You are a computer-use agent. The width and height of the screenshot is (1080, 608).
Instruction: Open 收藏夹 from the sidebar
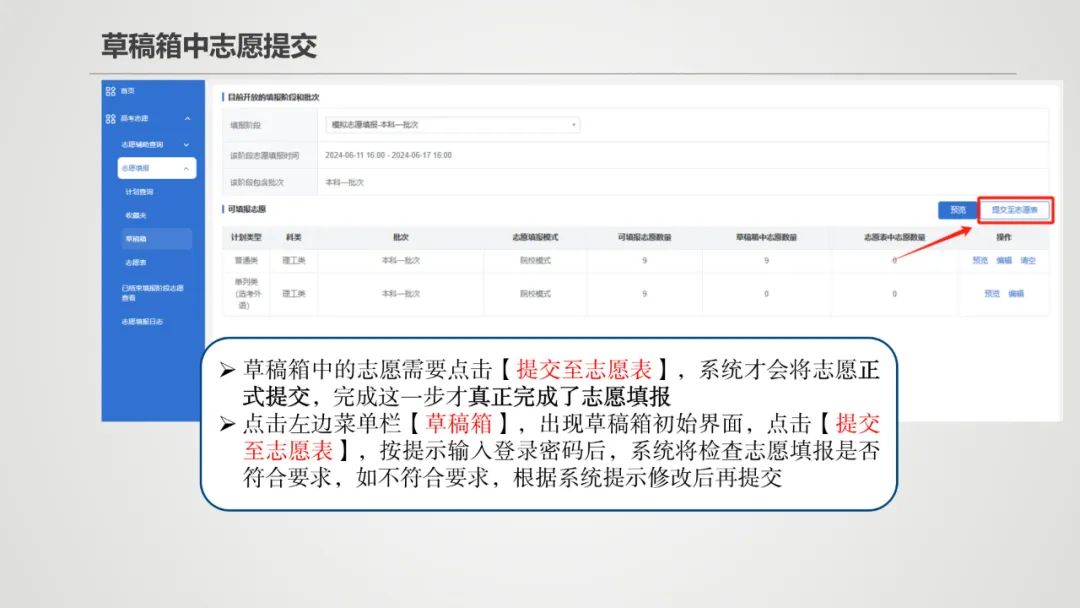(137, 213)
